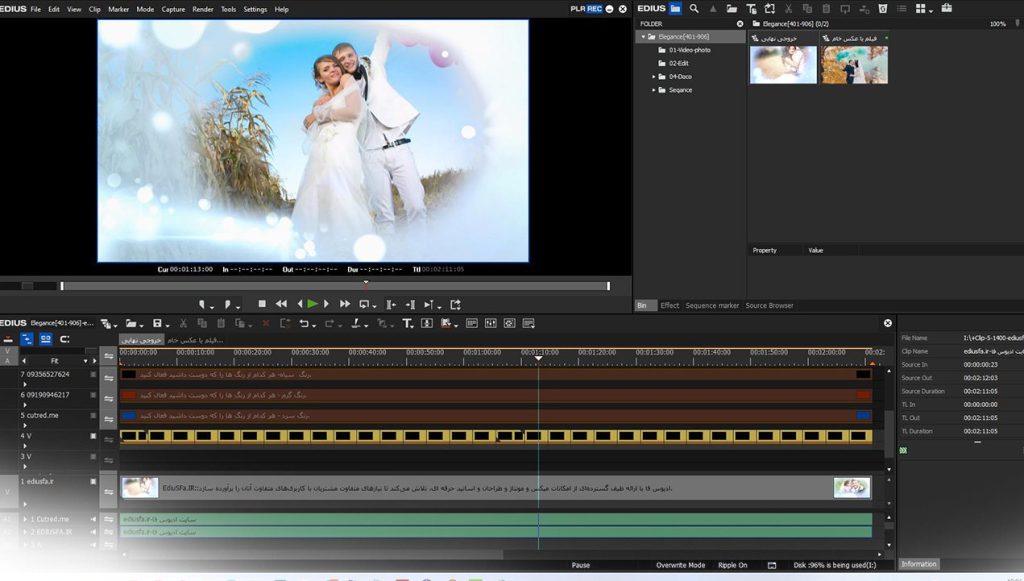
Task: Click the Audio Mixer icon in timeline toolbar
Action: click(490, 323)
